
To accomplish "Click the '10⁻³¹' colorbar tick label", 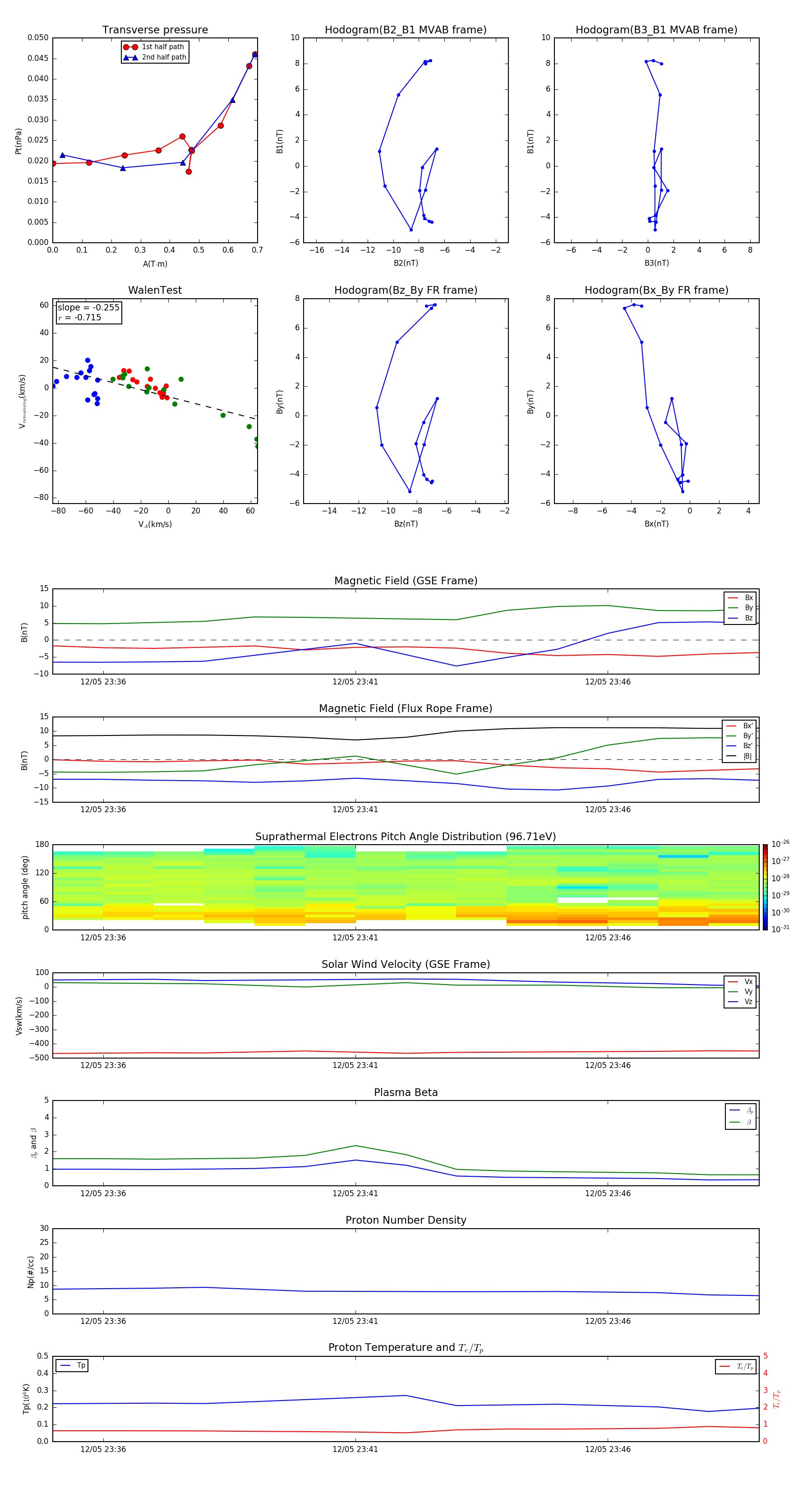I will [781, 929].
